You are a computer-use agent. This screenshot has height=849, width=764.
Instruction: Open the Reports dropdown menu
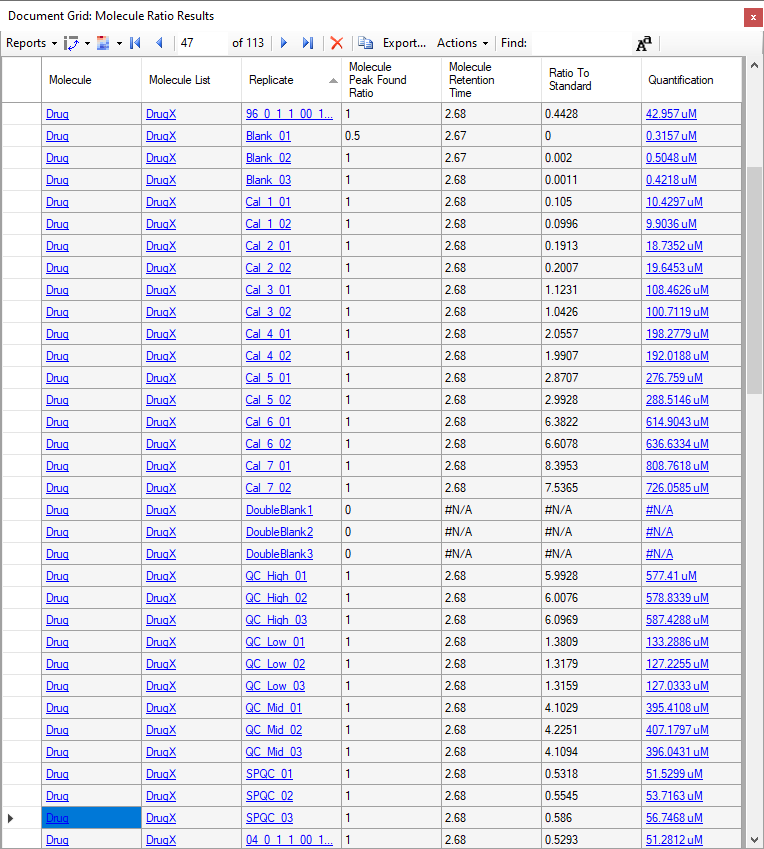31,43
